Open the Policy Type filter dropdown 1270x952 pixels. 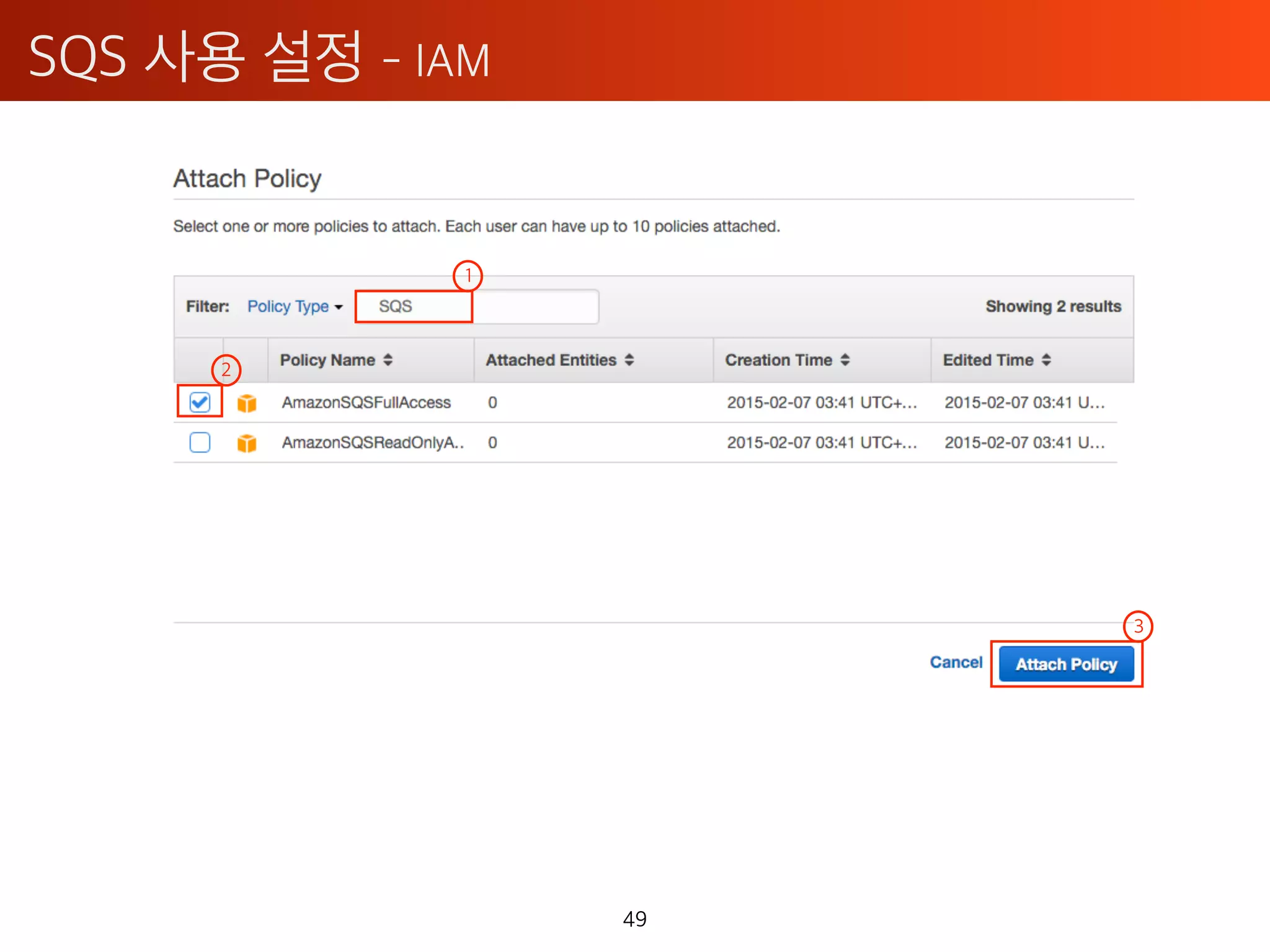coord(288,307)
